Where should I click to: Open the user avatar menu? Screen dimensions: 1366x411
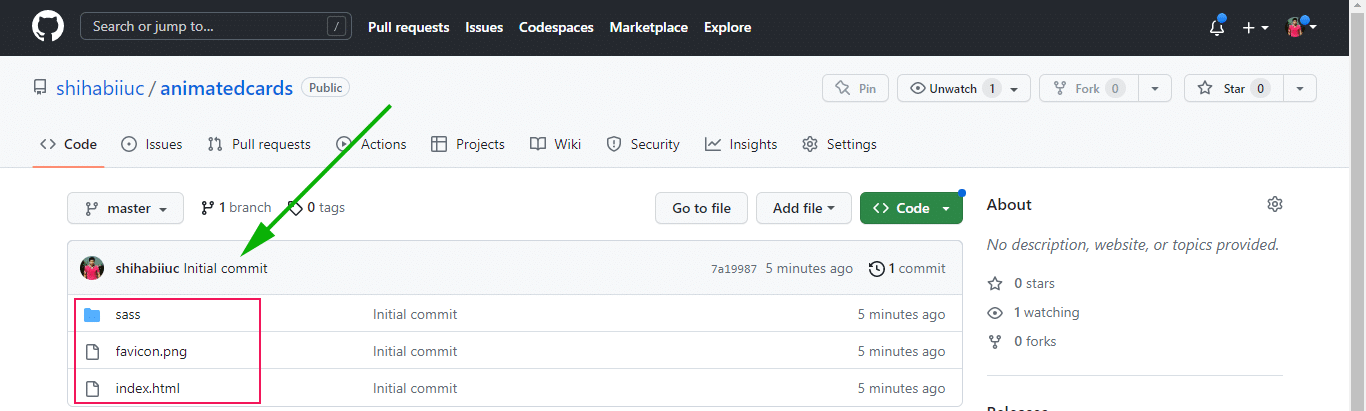1300,27
